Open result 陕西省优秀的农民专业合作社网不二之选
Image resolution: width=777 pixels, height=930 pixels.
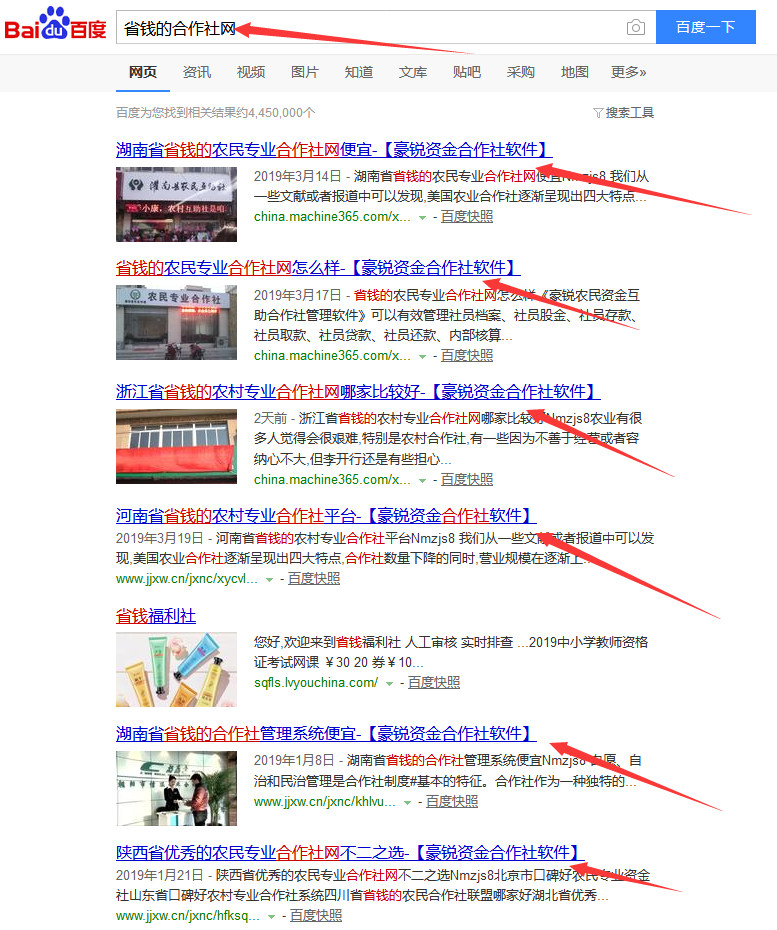click(350, 853)
